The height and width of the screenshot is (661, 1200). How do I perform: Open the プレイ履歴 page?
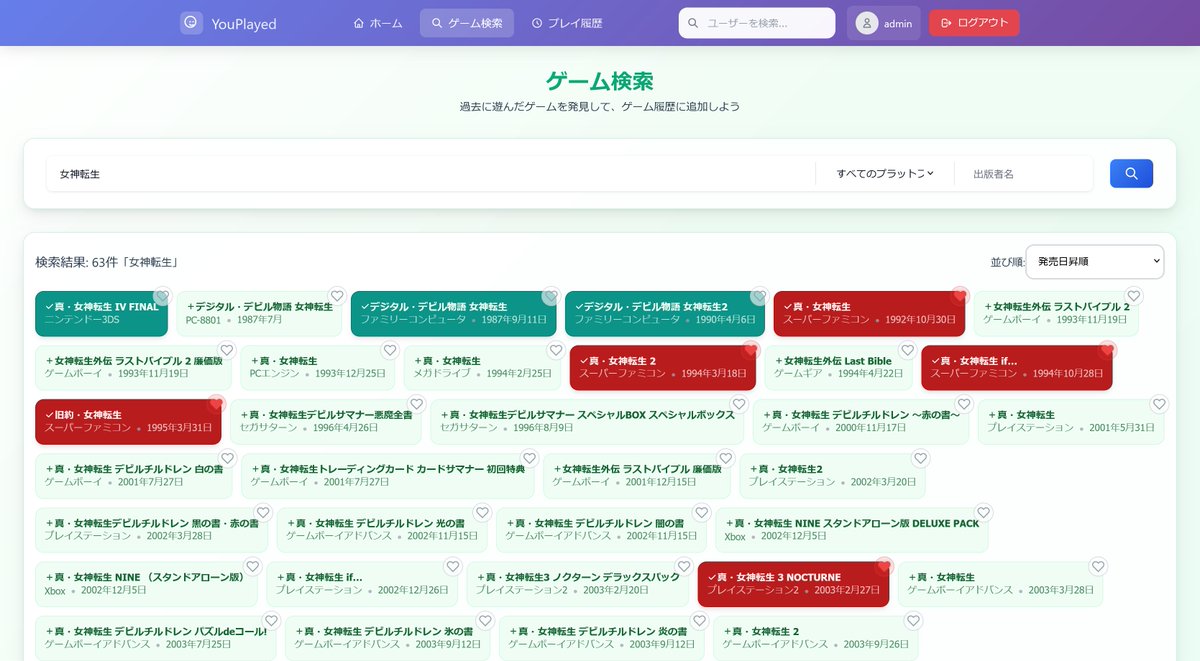click(567, 23)
